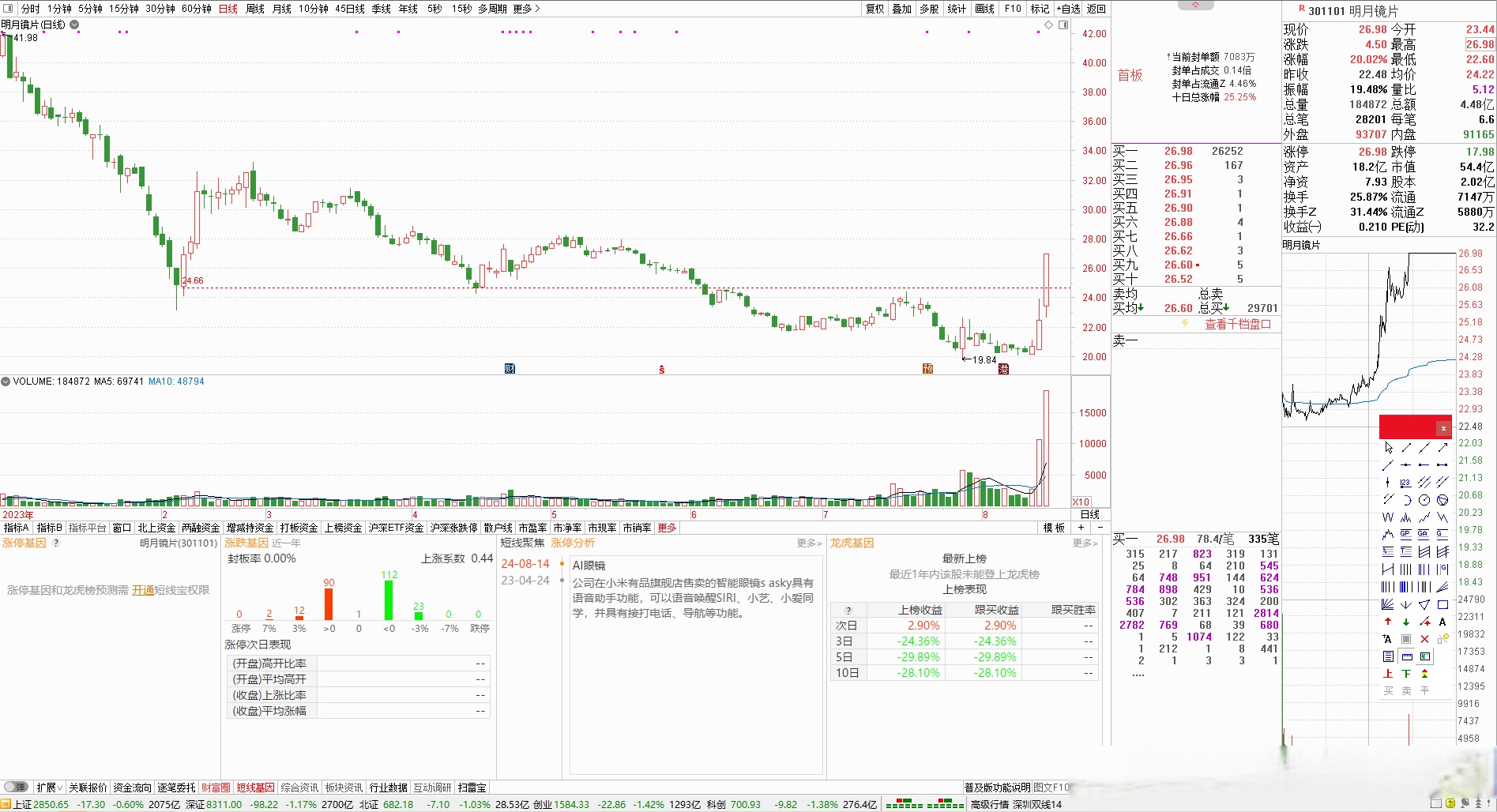1497x812 pixels.
Task: Click the triangle drawing tool
Action: pos(1424,604)
